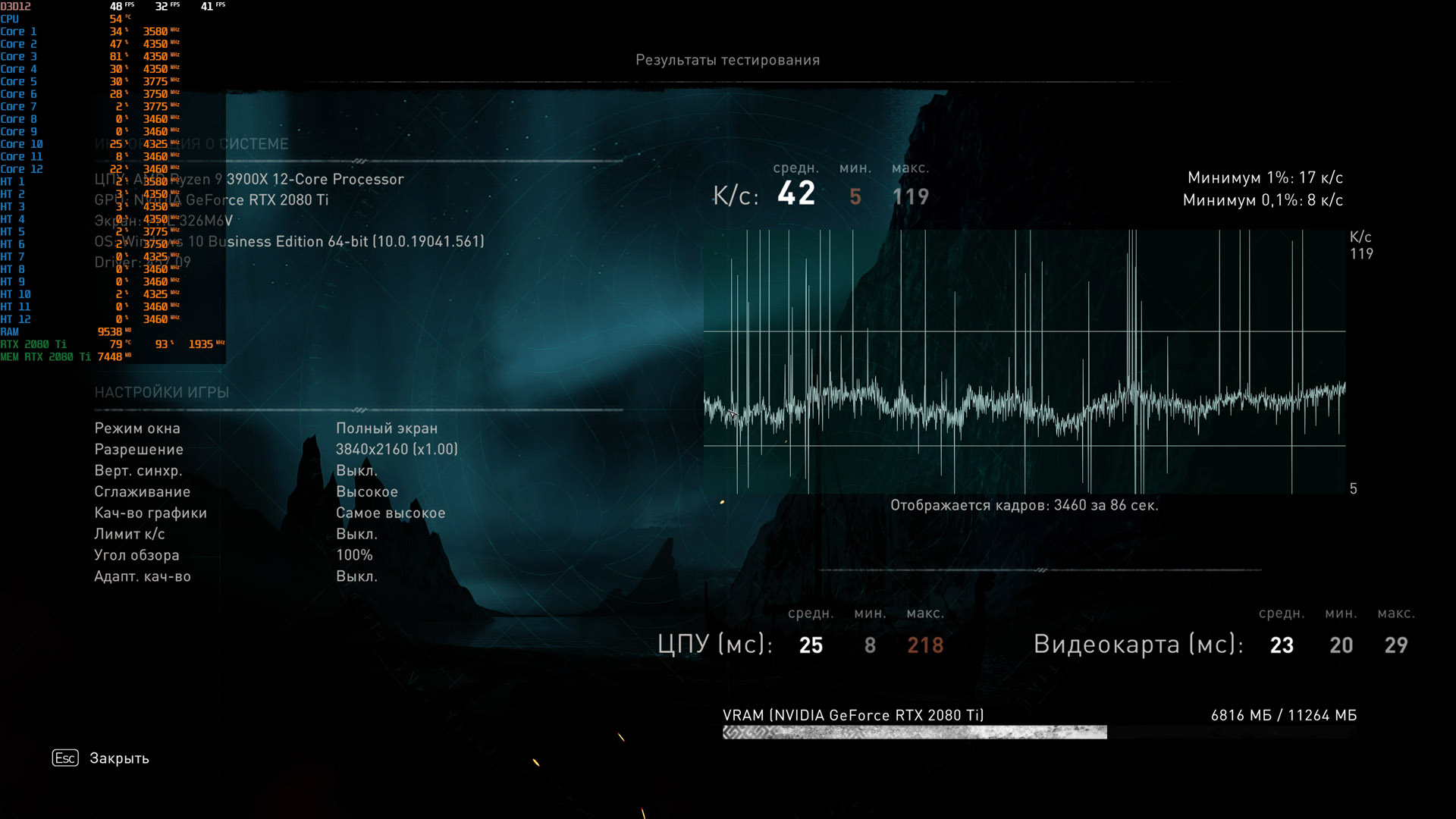This screenshot has width=1456, height=819.
Task: Click the 100% field of view value
Action: point(354,555)
